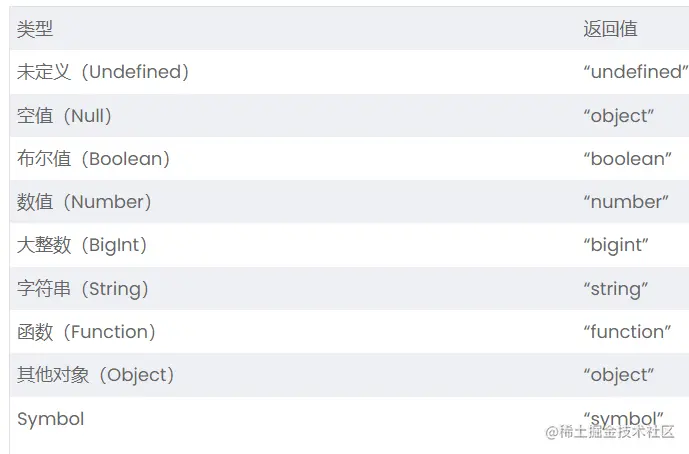Click the "undefined" return value
Screen dimensions: 689x454
tap(635, 72)
